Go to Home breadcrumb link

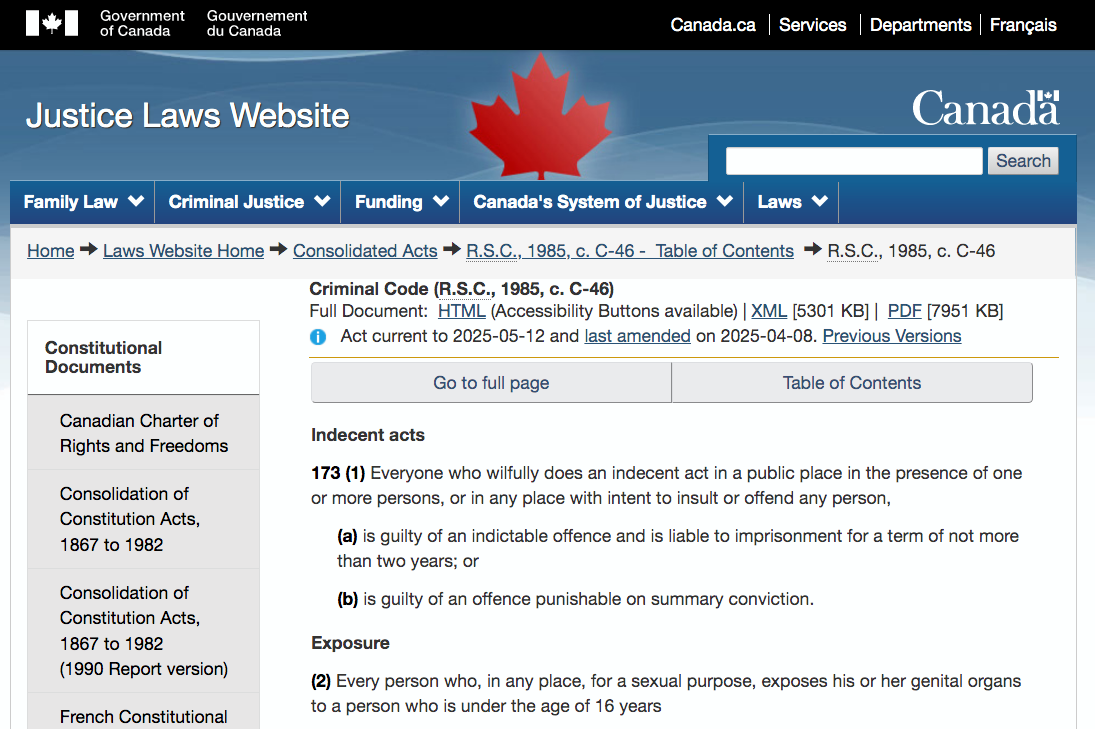[x=50, y=251]
